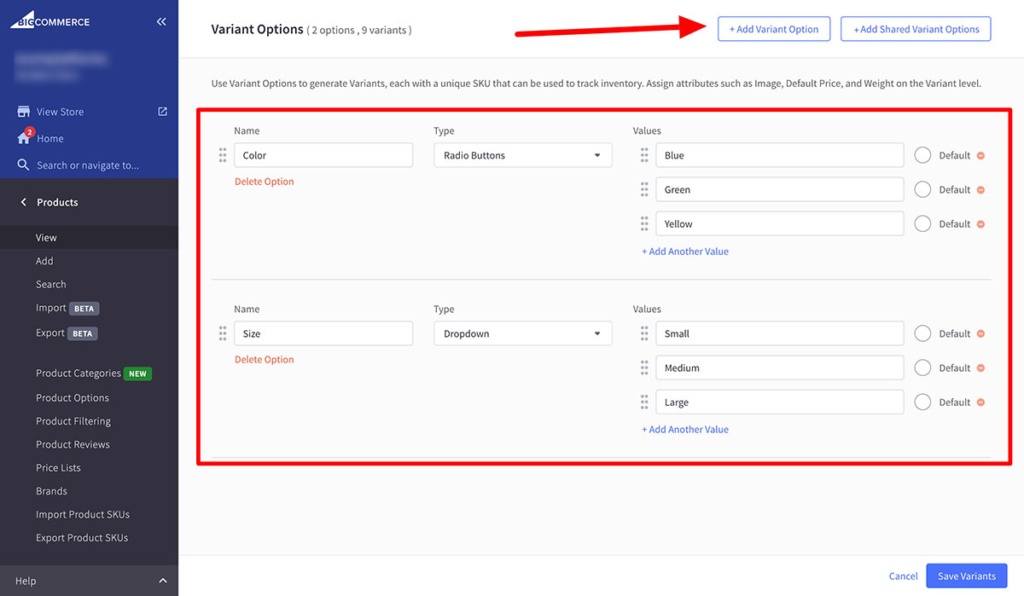
Task: Set Green as the default color value
Action: coord(921,189)
